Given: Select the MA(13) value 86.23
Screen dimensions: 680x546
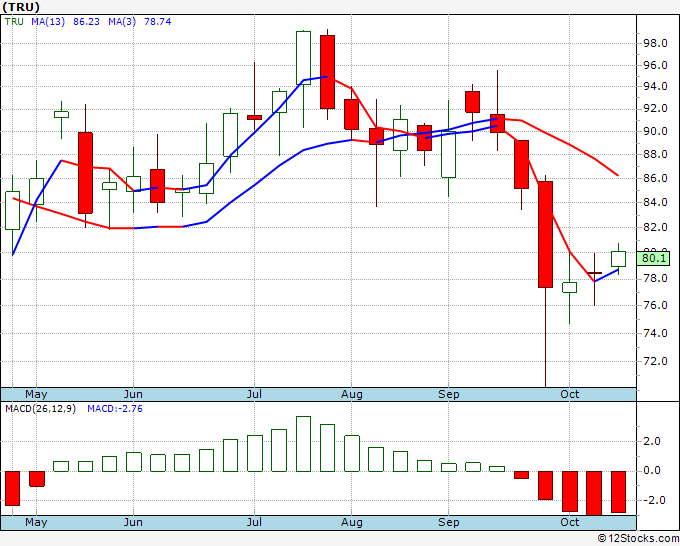Looking at the screenshot, I should click(86, 22).
